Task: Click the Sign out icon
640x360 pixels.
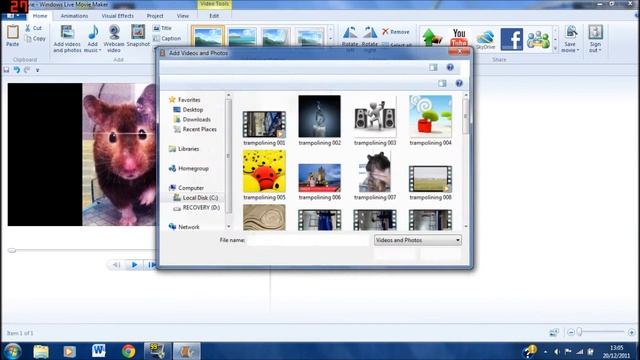Action: (596, 32)
